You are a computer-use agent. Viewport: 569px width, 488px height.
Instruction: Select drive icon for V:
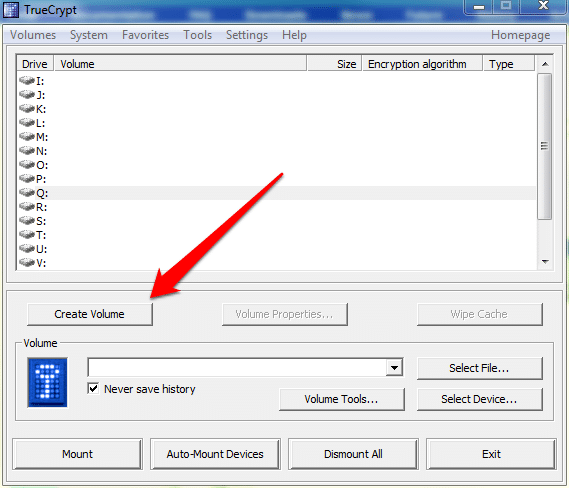[x=27, y=262]
